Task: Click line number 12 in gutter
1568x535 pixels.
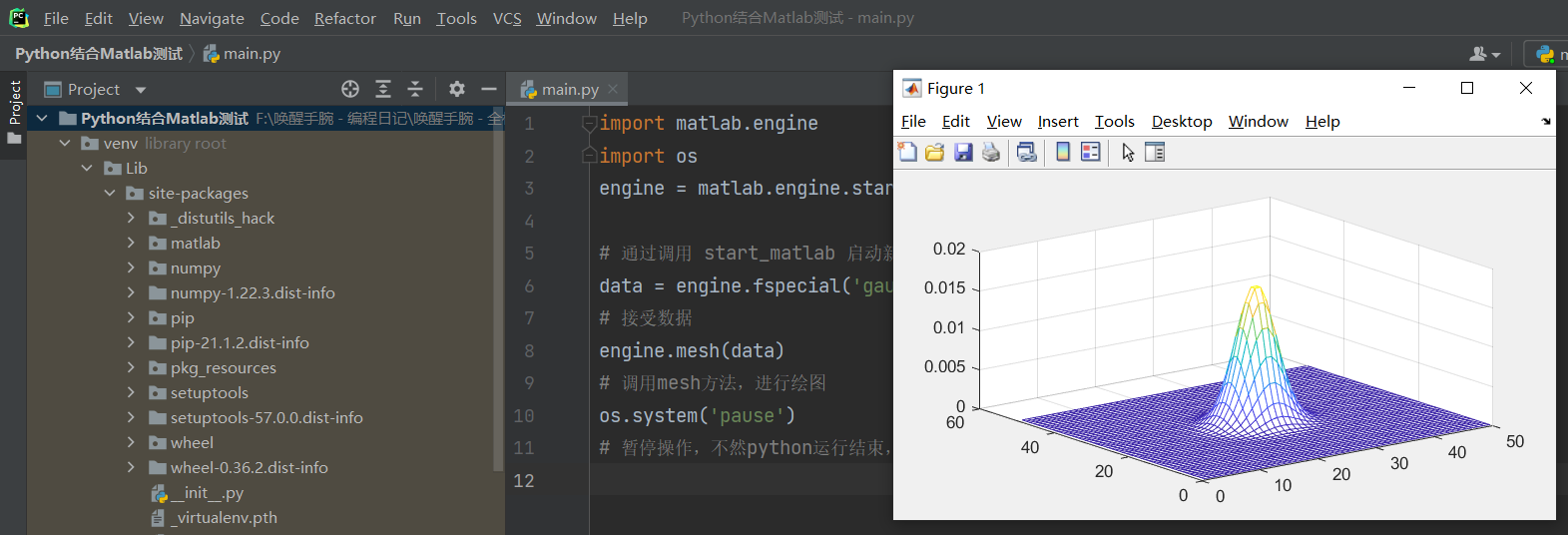Action: [x=524, y=480]
